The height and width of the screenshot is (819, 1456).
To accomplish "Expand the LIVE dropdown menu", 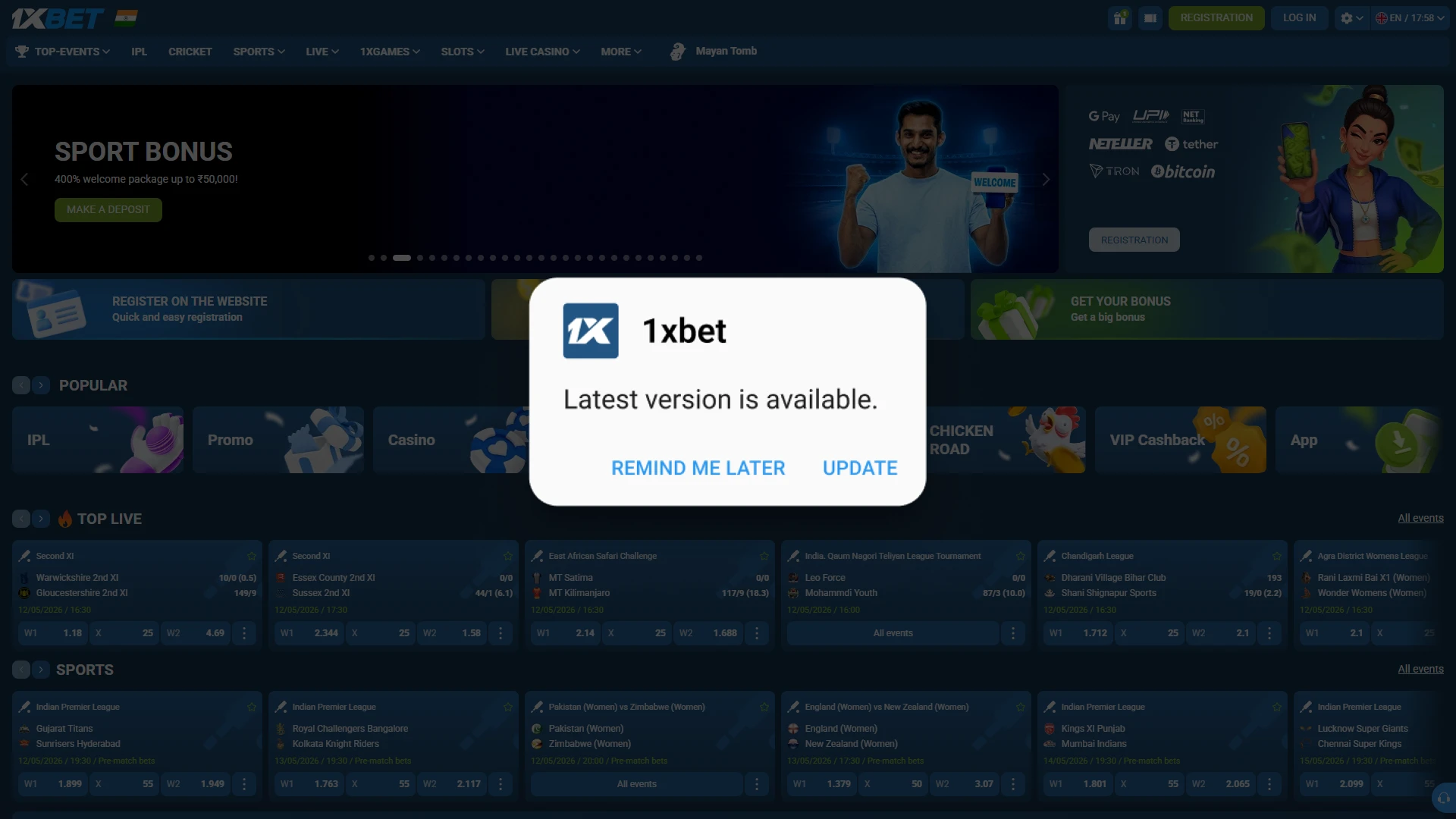I will click(322, 52).
